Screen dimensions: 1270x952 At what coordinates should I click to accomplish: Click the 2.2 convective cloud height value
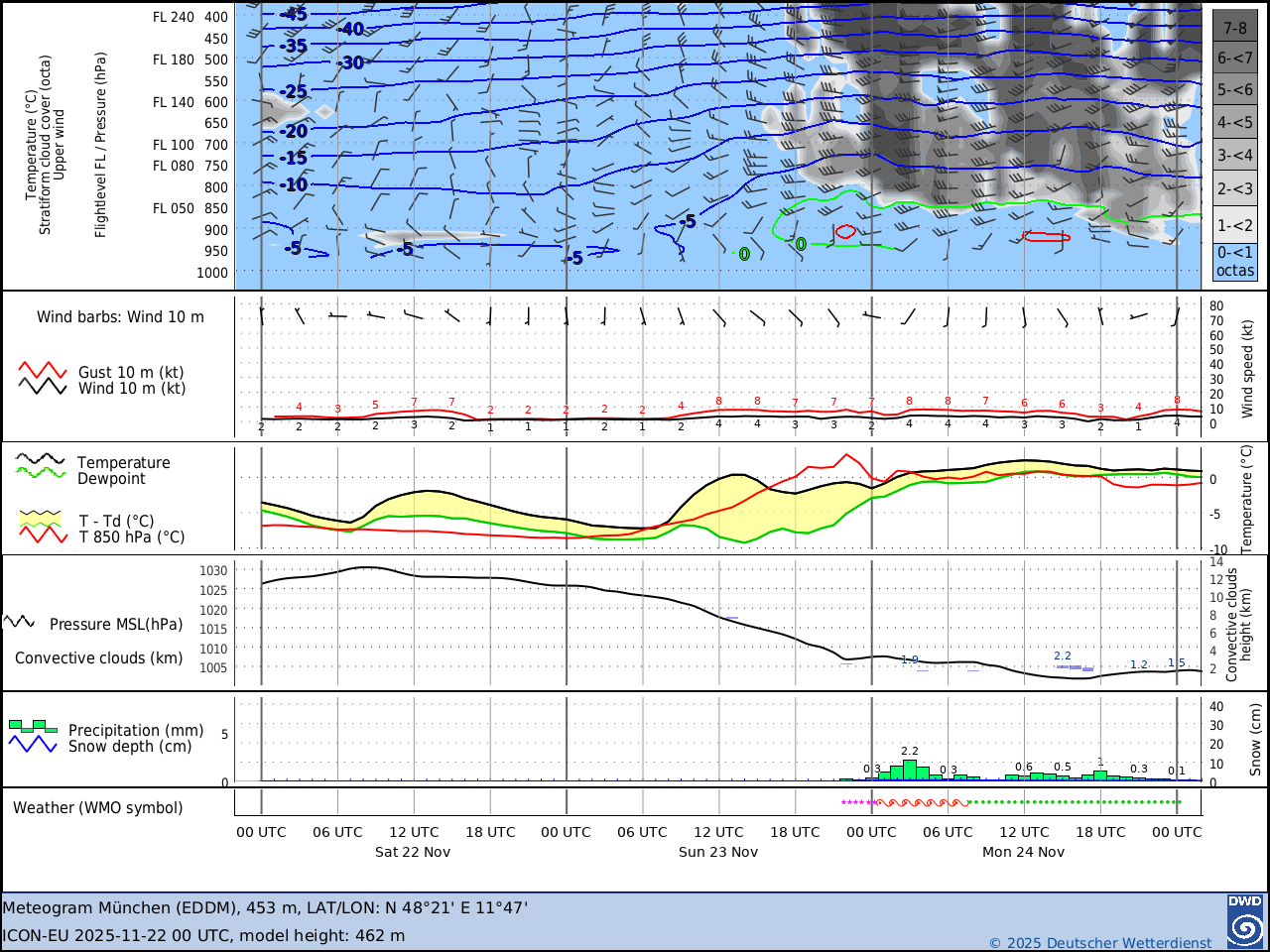point(1063,655)
